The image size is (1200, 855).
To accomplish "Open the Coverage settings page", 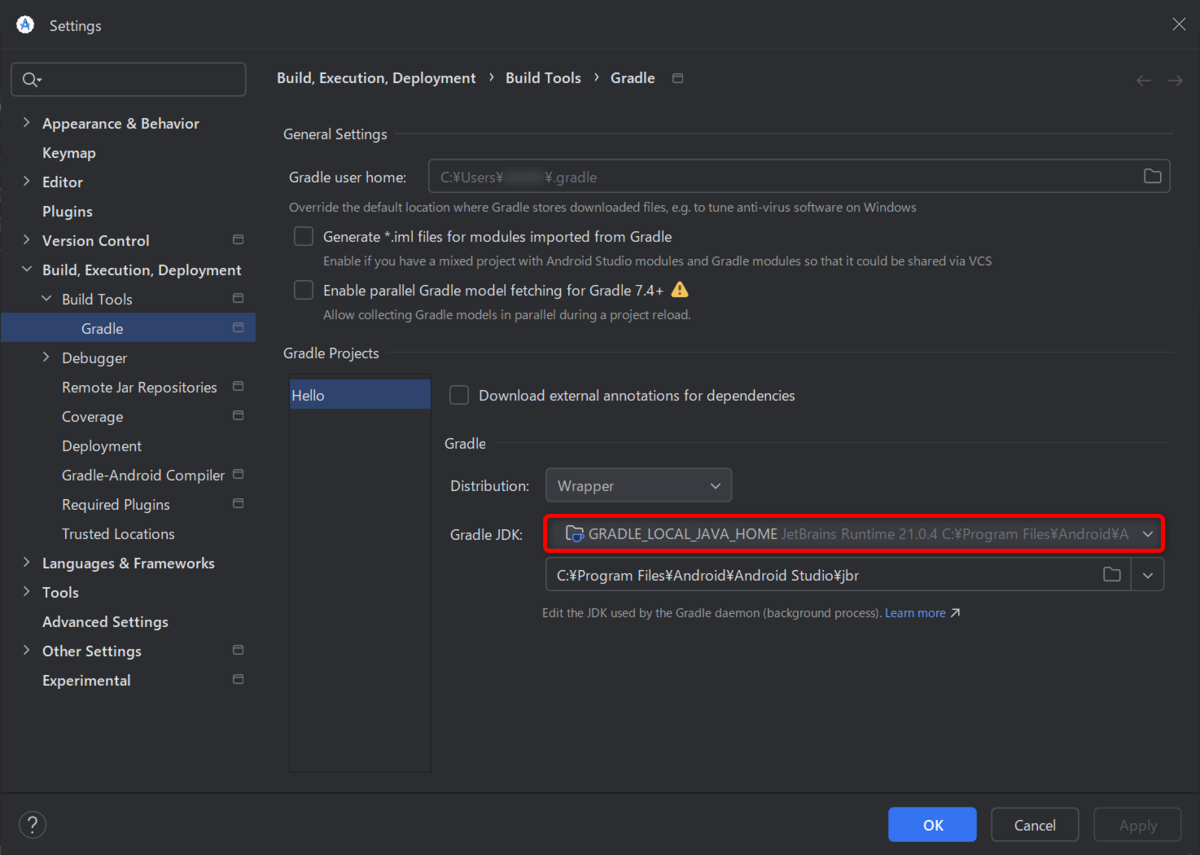I will [92, 416].
